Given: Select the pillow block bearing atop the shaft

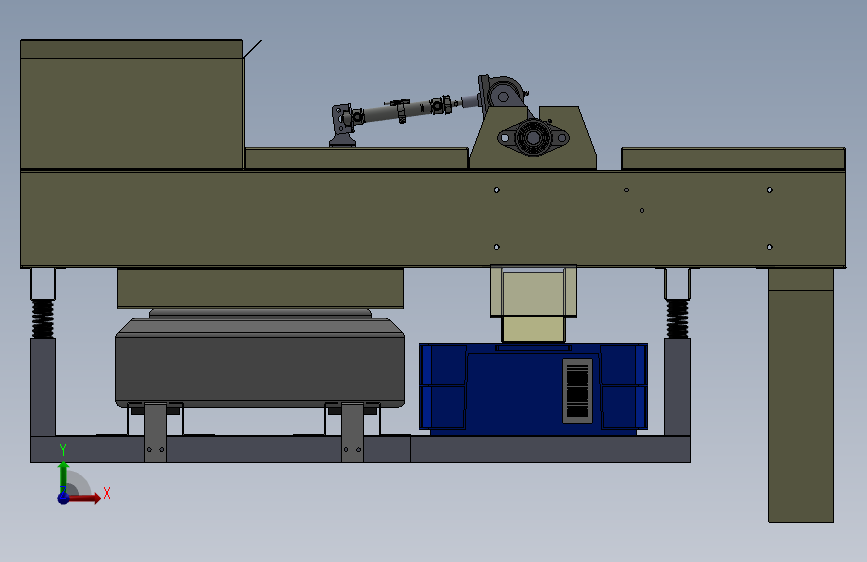Looking at the screenshot, I should pyautogui.click(x=502, y=95).
